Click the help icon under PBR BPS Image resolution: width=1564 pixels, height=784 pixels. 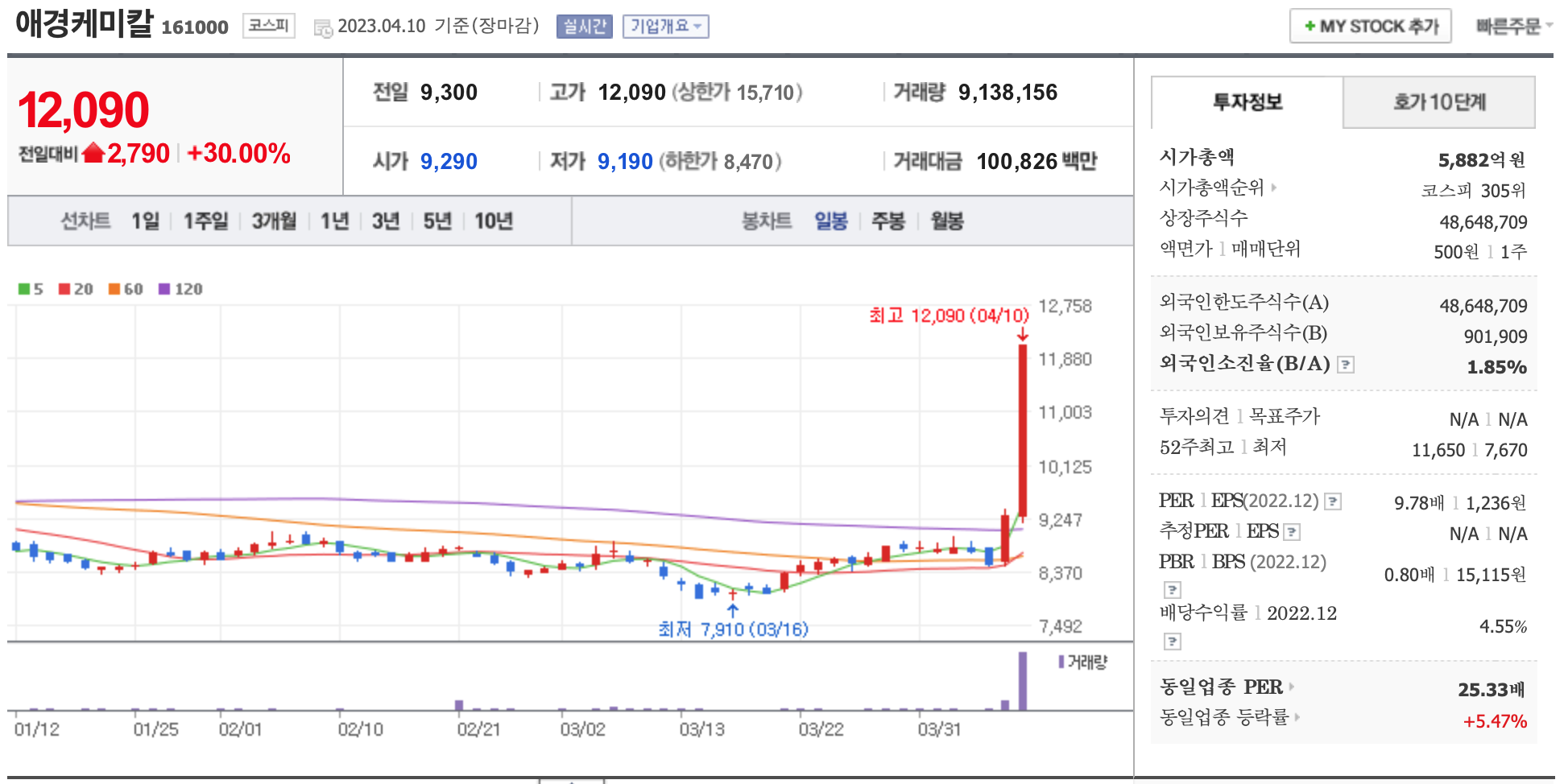(1173, 590)
